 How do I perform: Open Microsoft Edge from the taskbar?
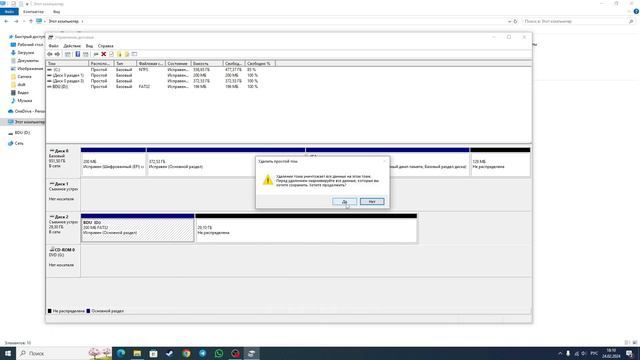(x=121, y=353)
